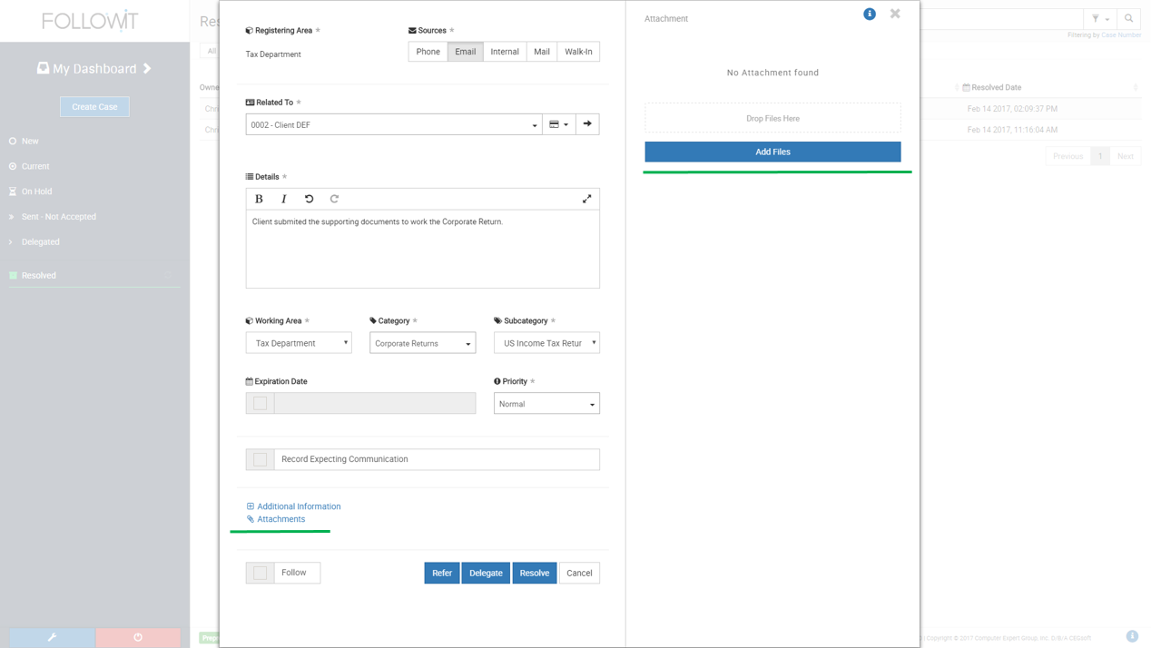Open the Priority dropdown set to Normal

click(x=546, y=404)
